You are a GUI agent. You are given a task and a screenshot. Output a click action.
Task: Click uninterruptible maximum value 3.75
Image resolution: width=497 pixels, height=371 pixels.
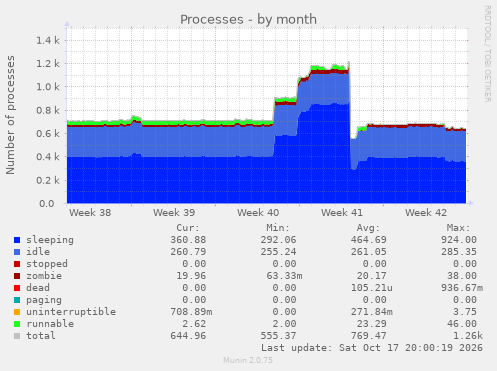[465, 312]
